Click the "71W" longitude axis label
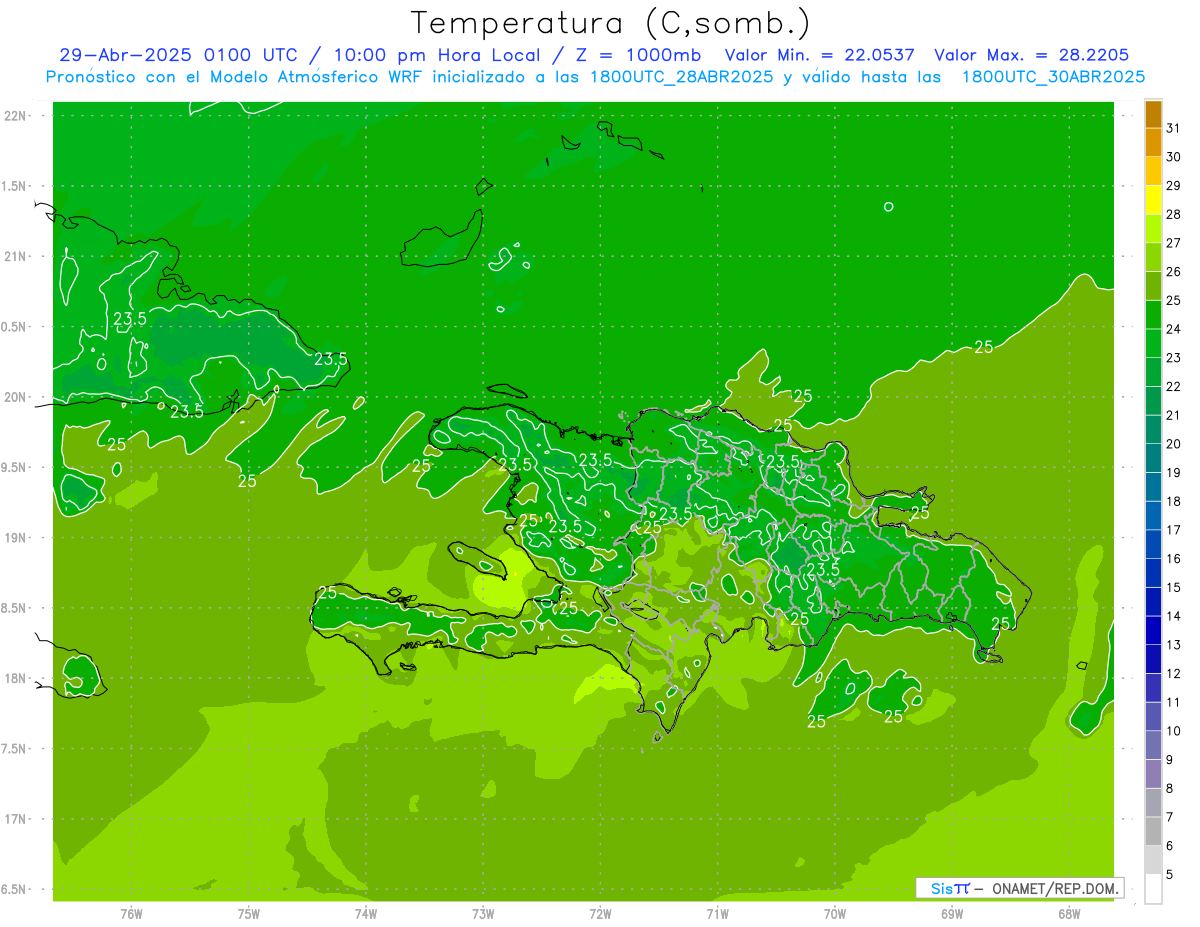The image size is (1200, 927). point(717,914)
